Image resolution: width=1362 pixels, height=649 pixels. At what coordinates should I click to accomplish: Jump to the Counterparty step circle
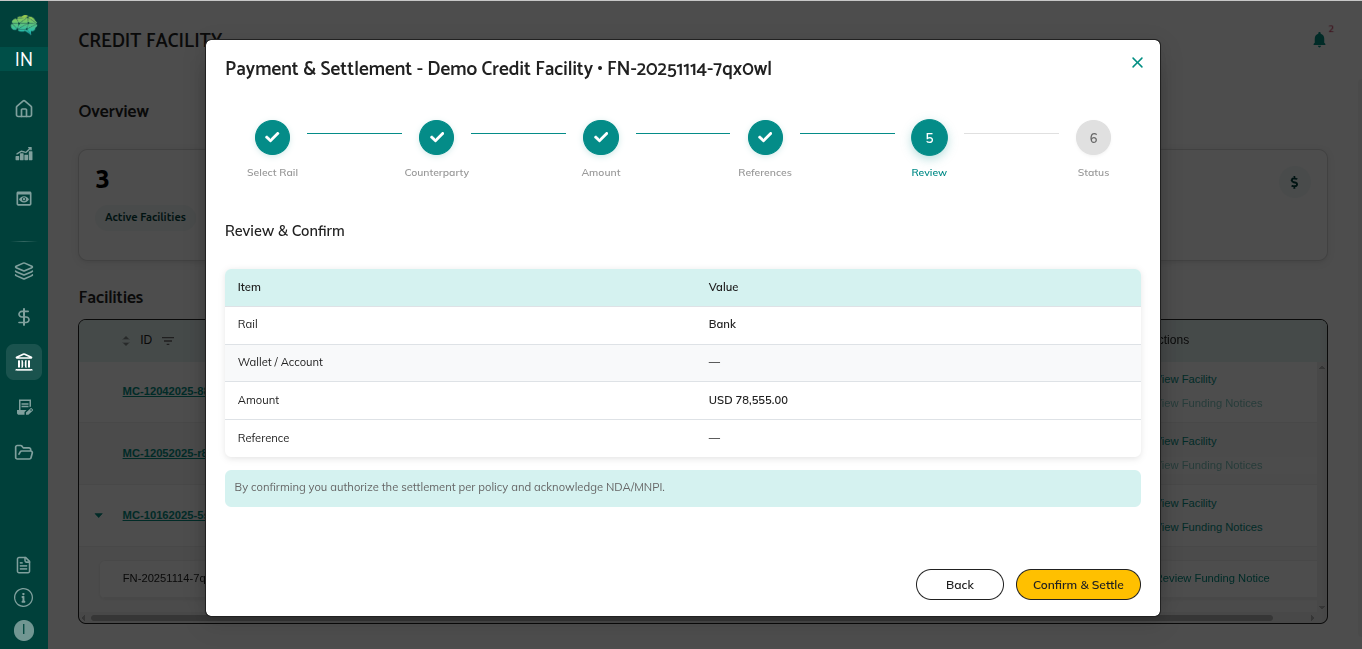click(x=436, y=138)
